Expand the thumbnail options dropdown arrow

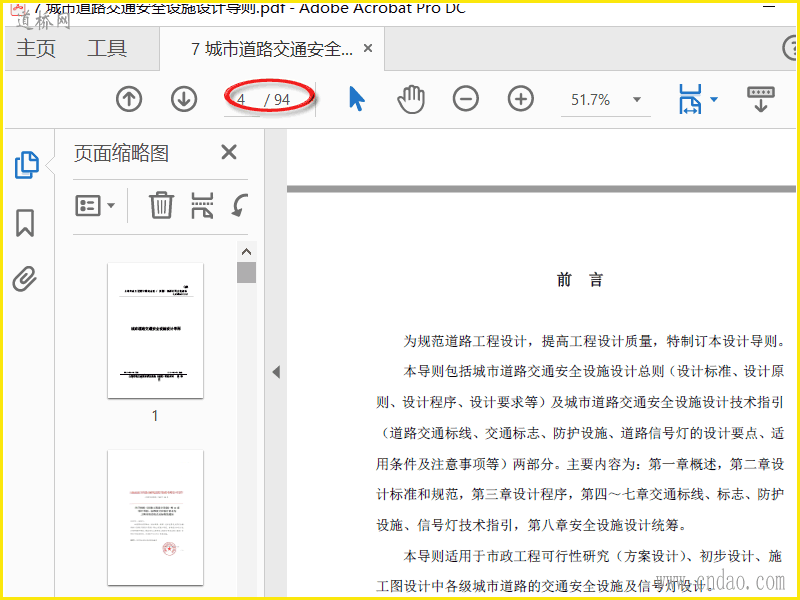111,206
